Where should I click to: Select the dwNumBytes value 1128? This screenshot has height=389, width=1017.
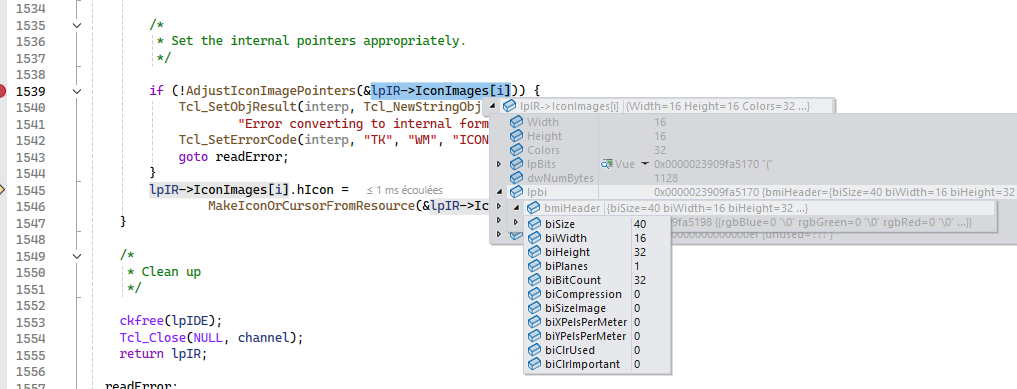[665, 178]
